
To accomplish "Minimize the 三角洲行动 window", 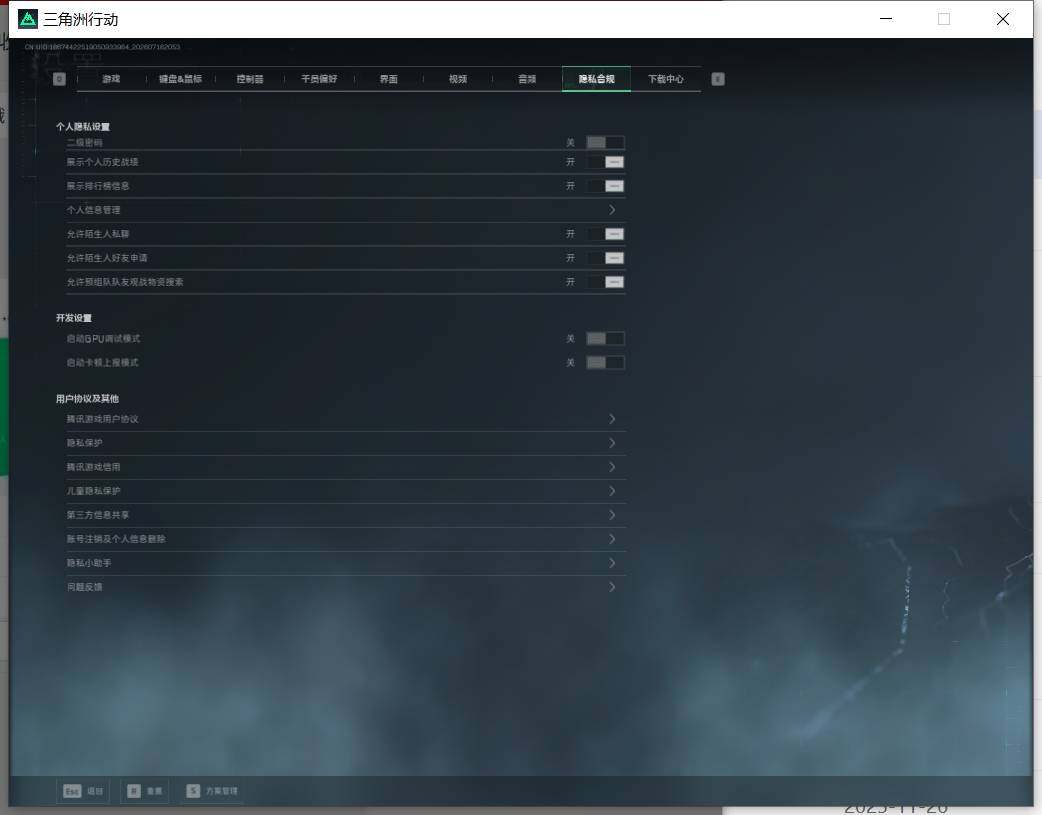I will point(886,19).
